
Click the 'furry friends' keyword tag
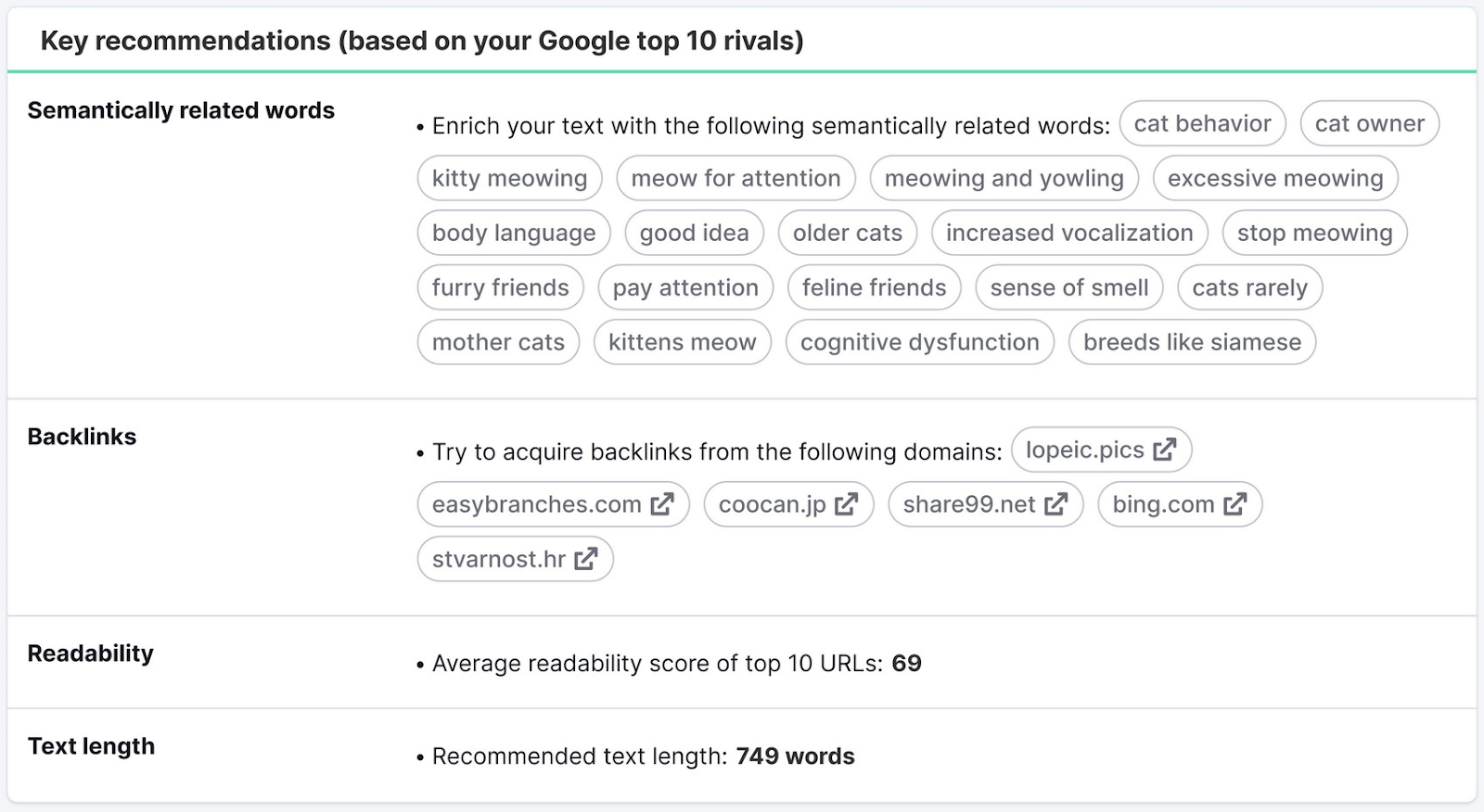pyautogui.click(x=500, y=287)
